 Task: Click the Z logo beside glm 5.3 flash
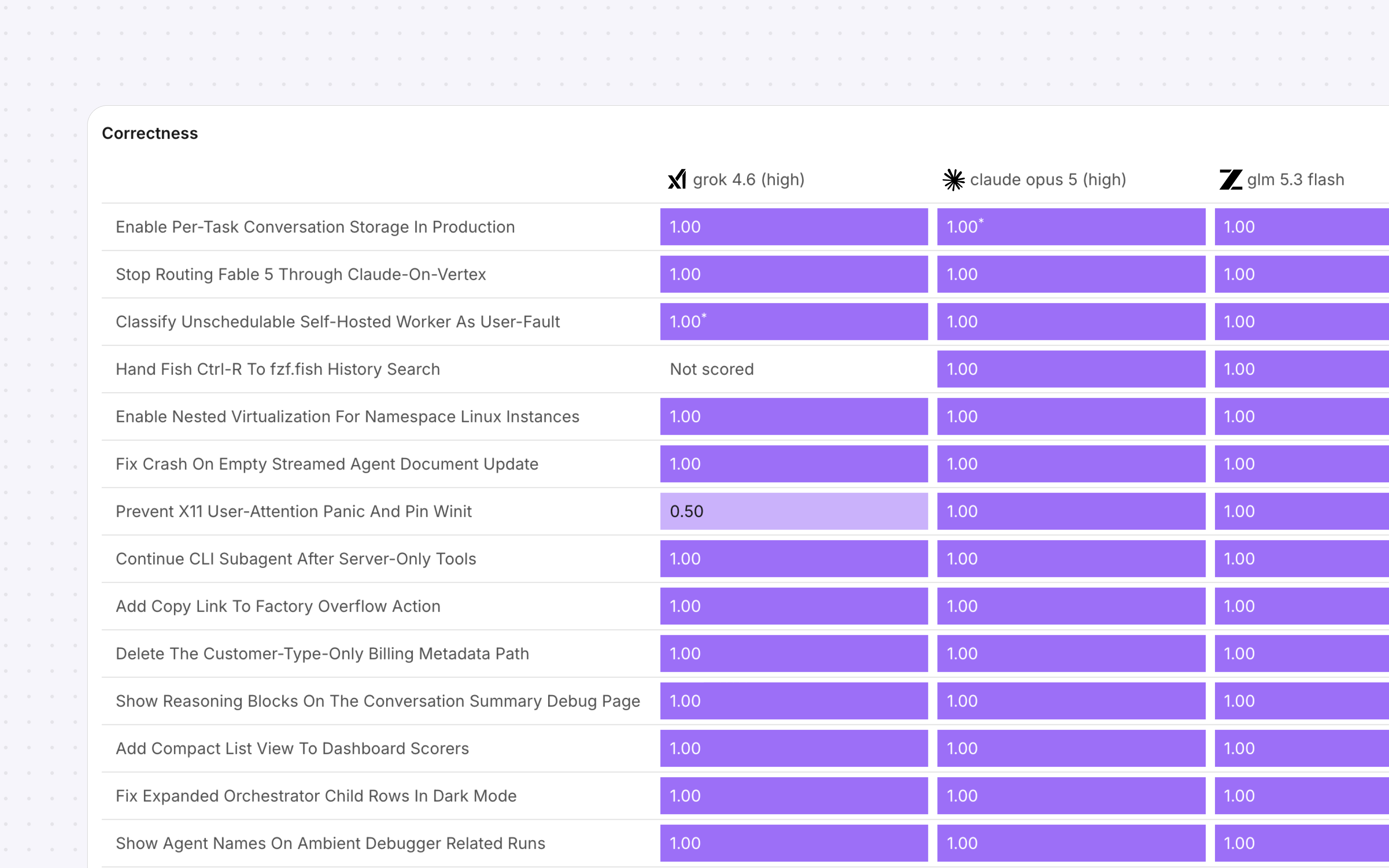[x=1231, y=180]
